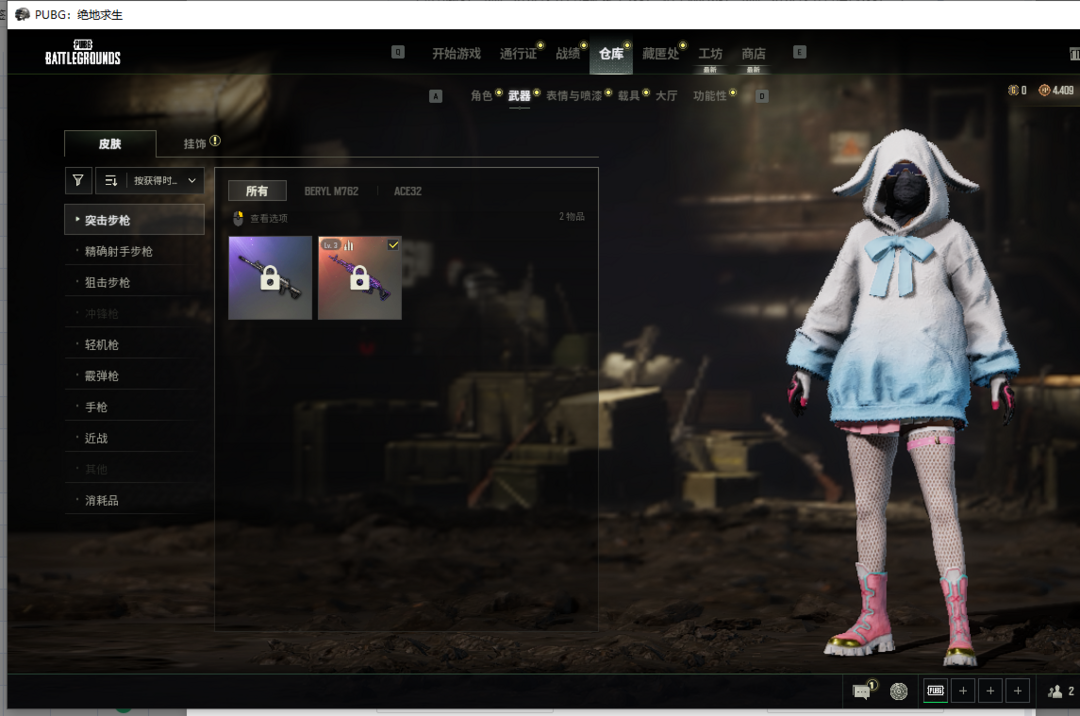The image size is (1080, 716).
Task: Open the chat messages icon
Action: (861, 691)
